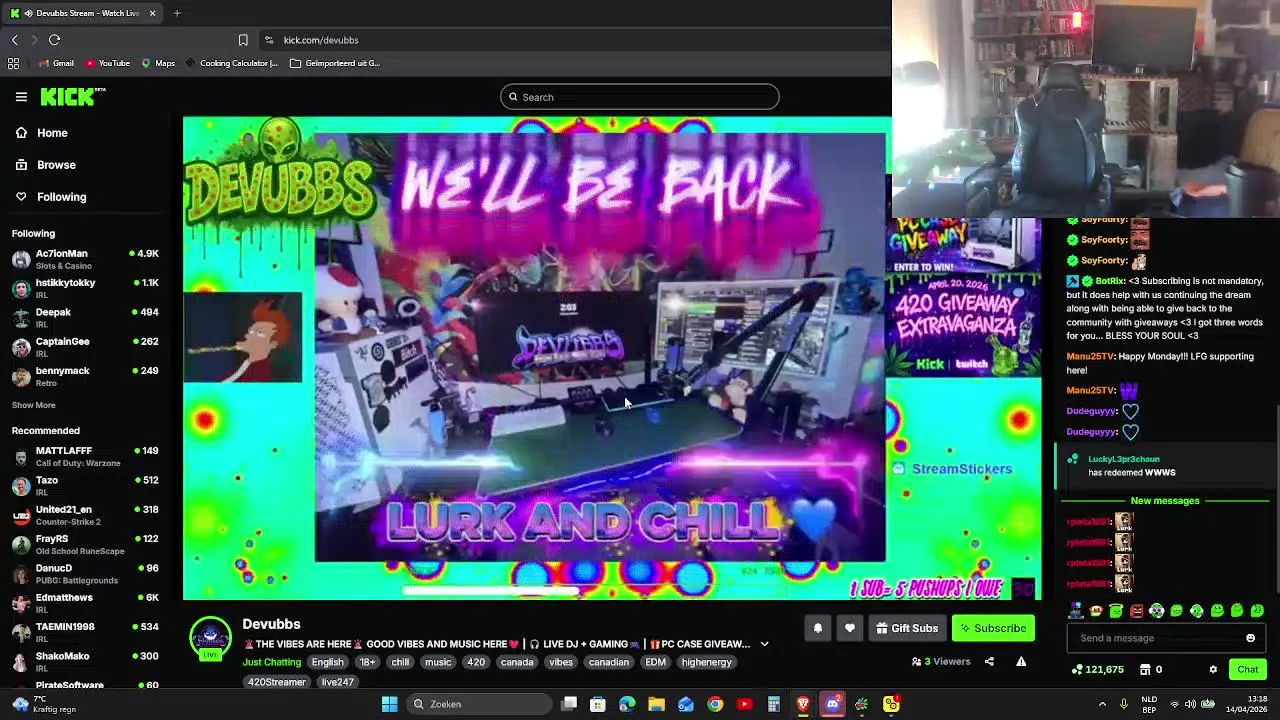Open Tazo recommended channel

[x=85, y=486]
